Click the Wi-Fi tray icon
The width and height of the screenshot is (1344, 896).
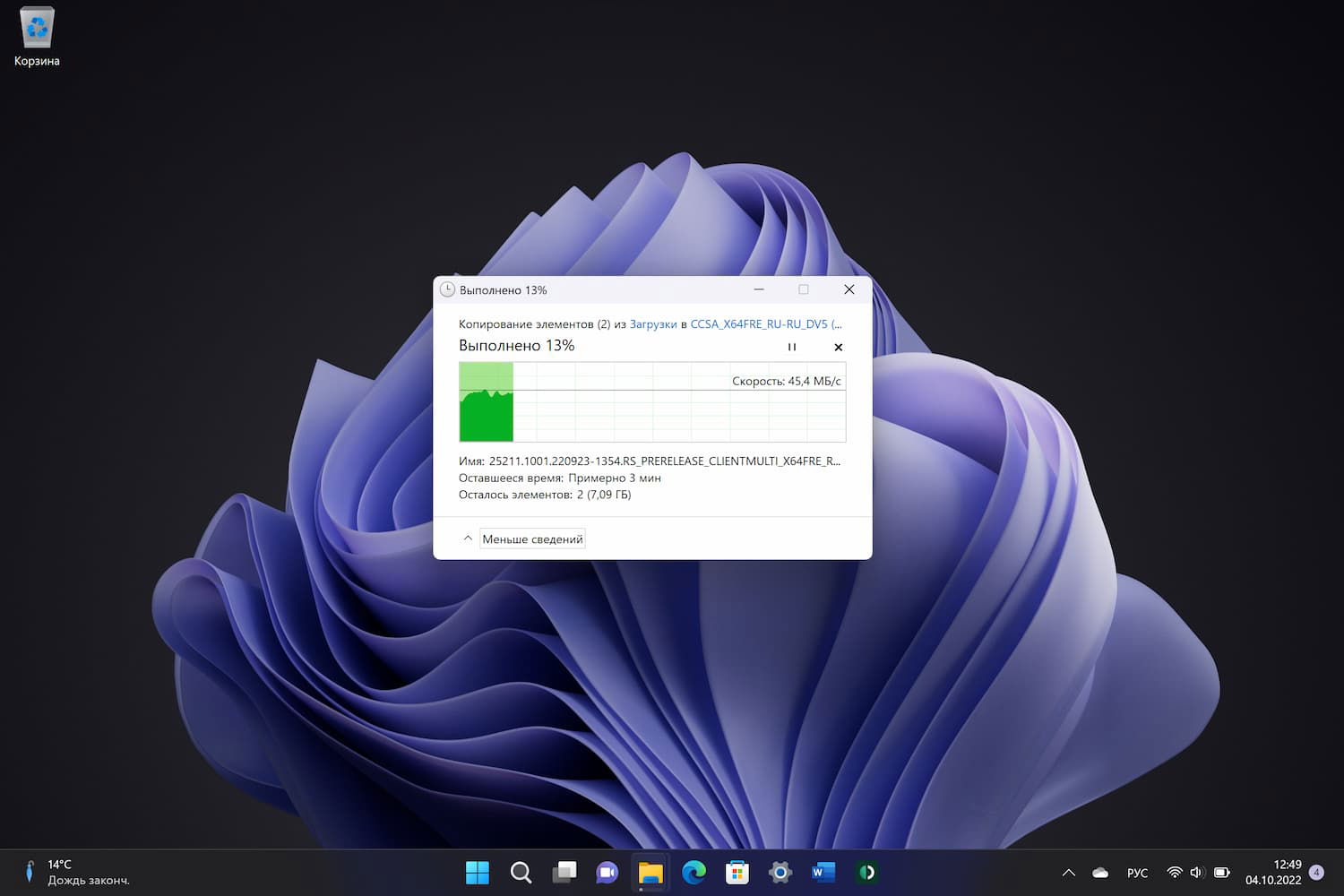point(1175,873)
